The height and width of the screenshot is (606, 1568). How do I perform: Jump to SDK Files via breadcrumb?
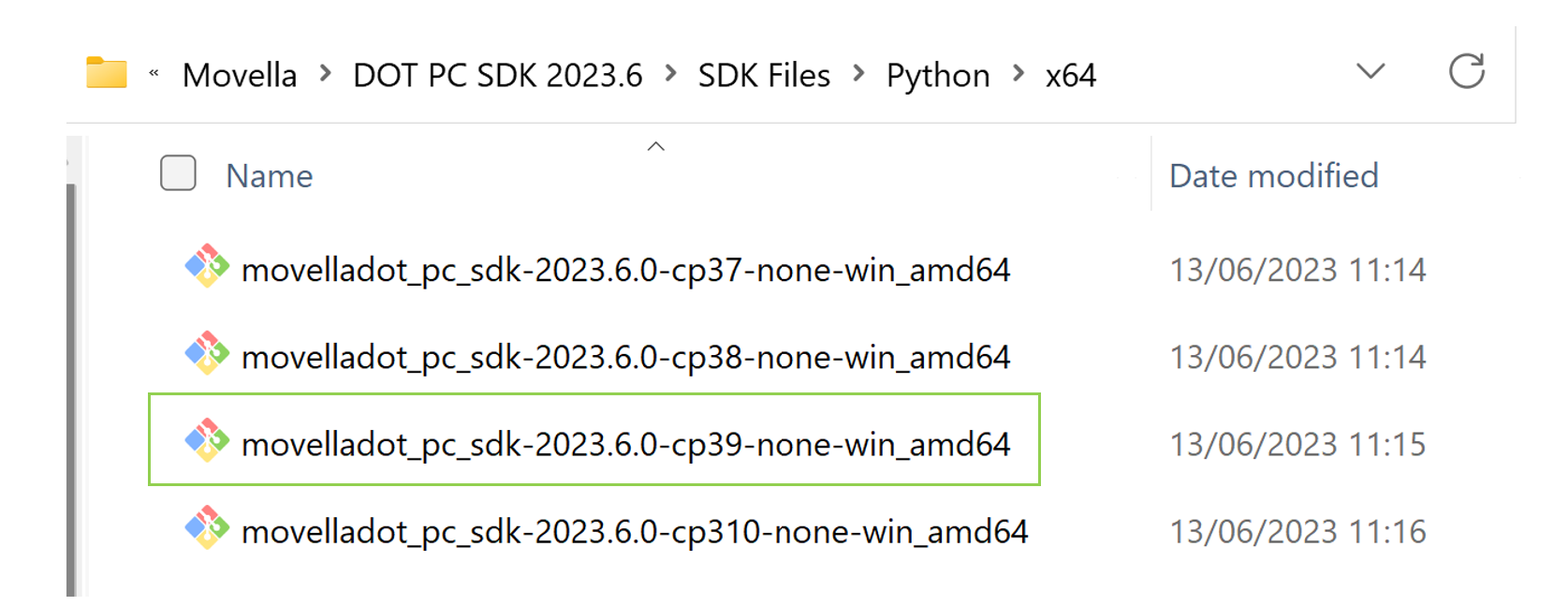(x=763, y=75)
